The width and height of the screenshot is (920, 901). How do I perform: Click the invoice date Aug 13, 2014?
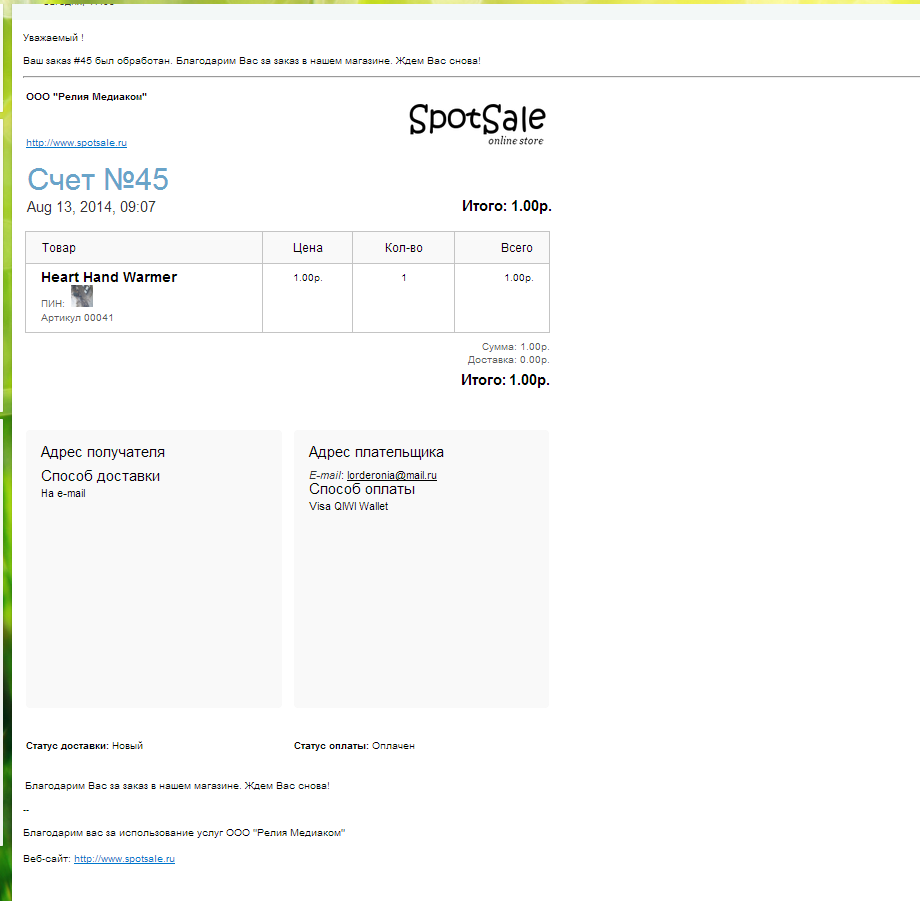[x=91, y=207]
